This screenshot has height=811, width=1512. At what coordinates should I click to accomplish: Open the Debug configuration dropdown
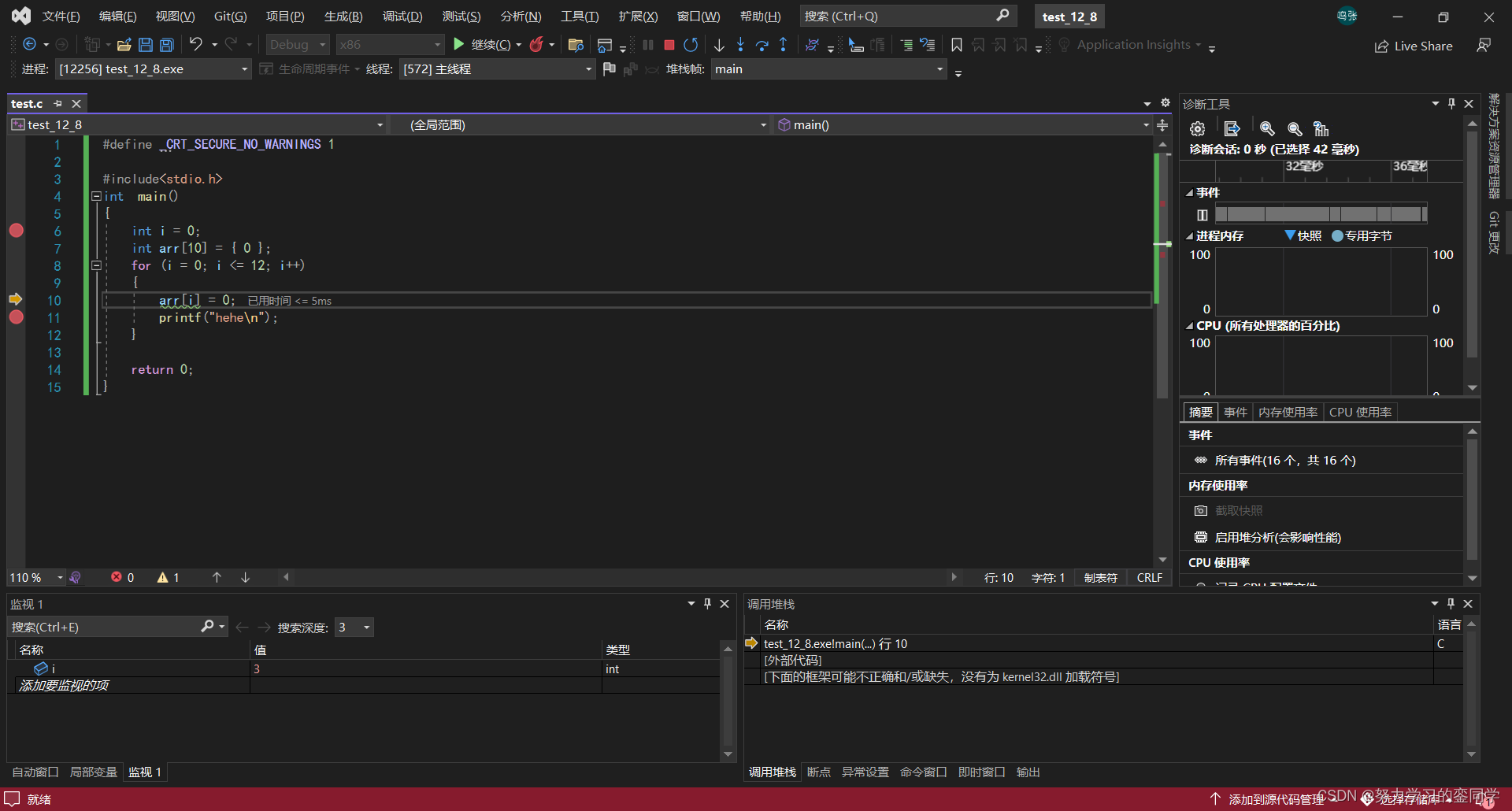(x=298, y=45)
